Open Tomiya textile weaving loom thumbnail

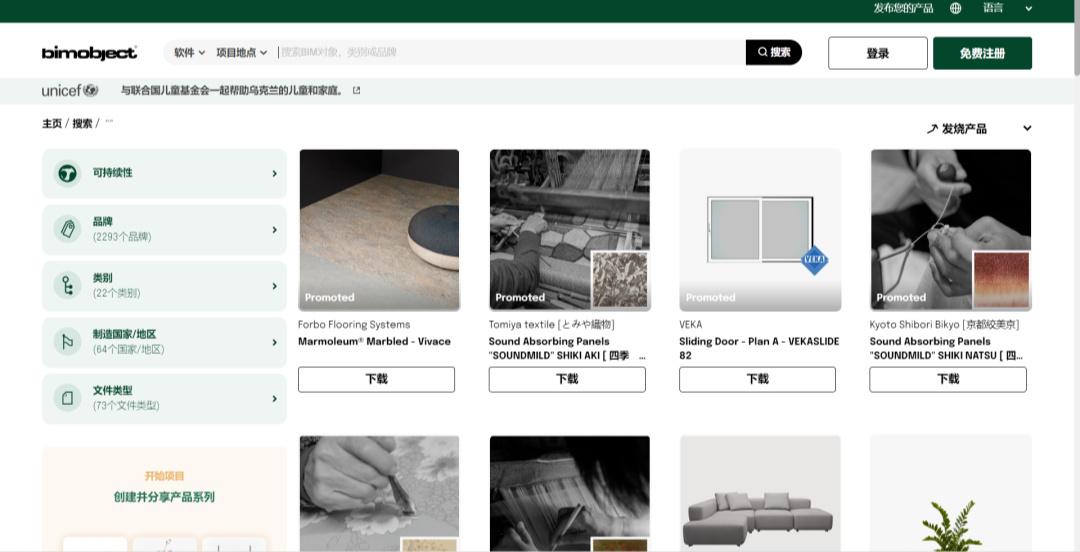(570, 229)
